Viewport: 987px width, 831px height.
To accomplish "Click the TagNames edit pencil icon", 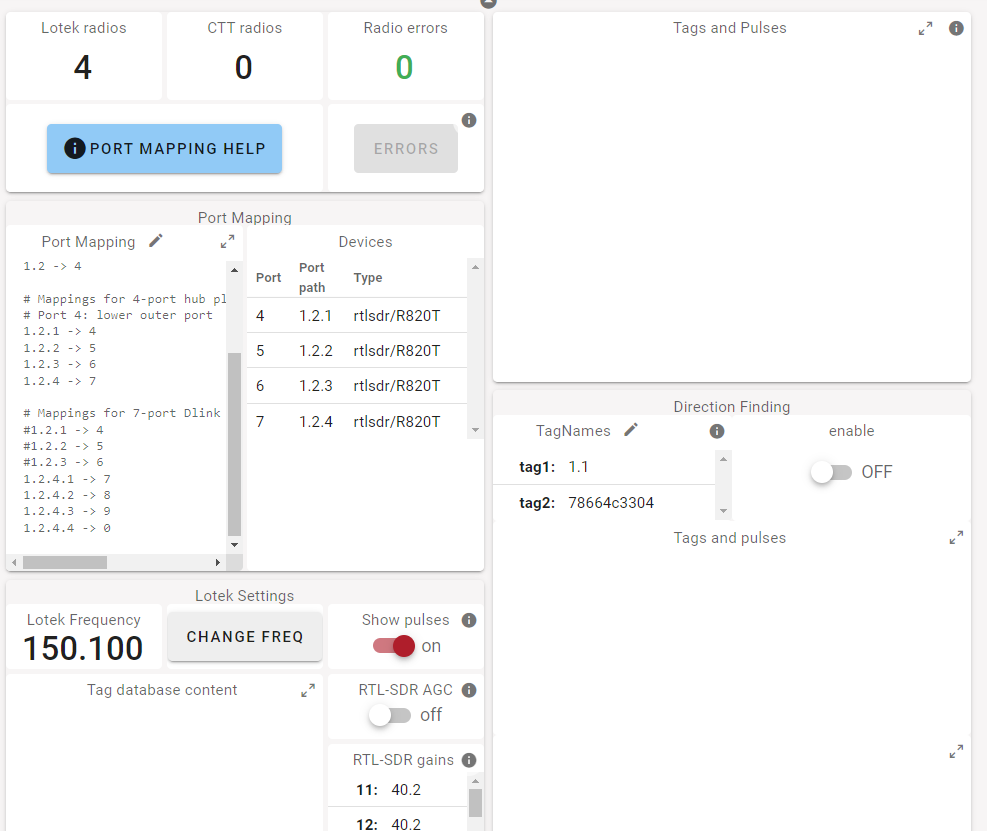I will pos(630,430).
